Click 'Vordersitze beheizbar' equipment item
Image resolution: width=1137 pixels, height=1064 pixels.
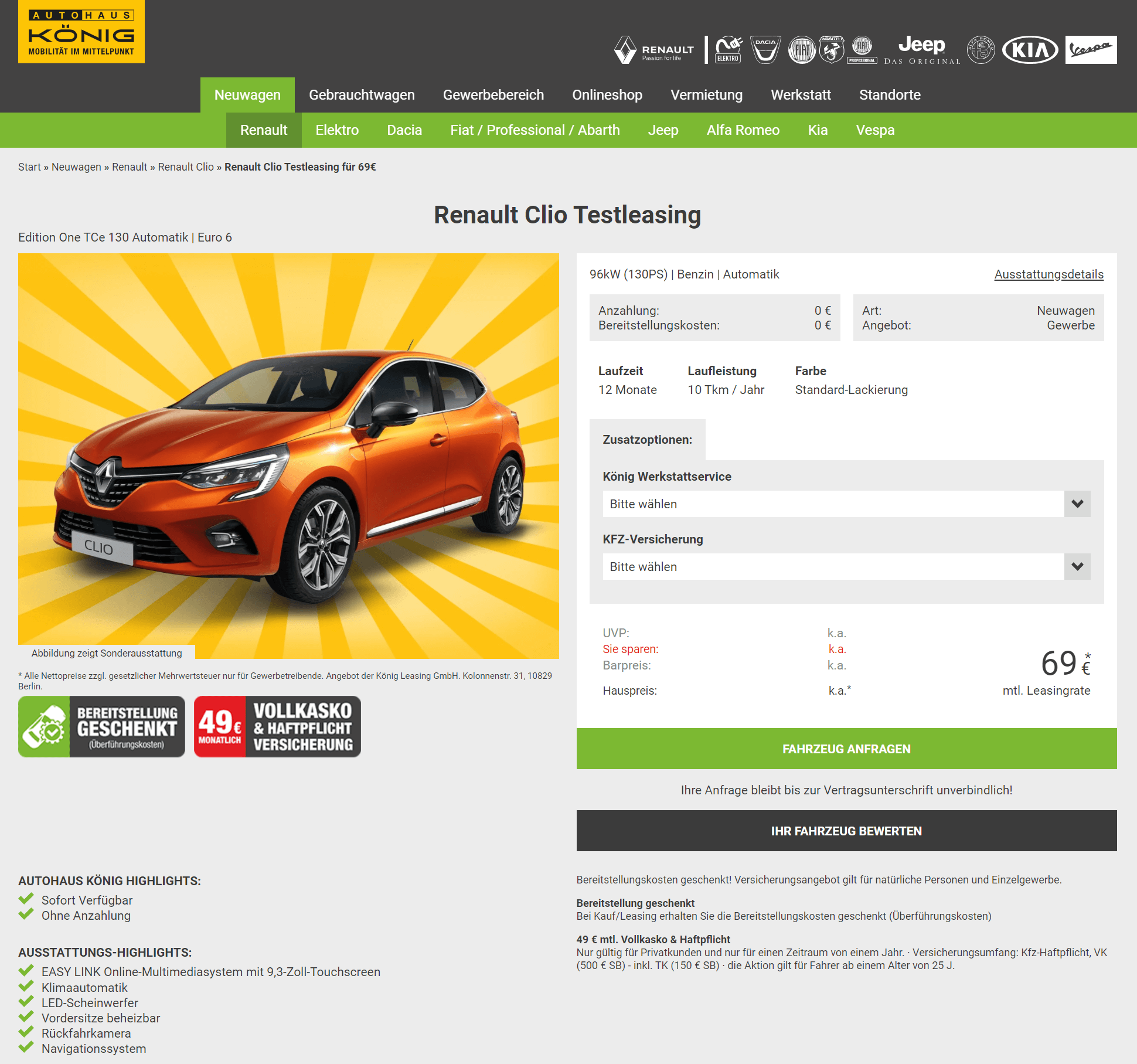point(101,1018)
